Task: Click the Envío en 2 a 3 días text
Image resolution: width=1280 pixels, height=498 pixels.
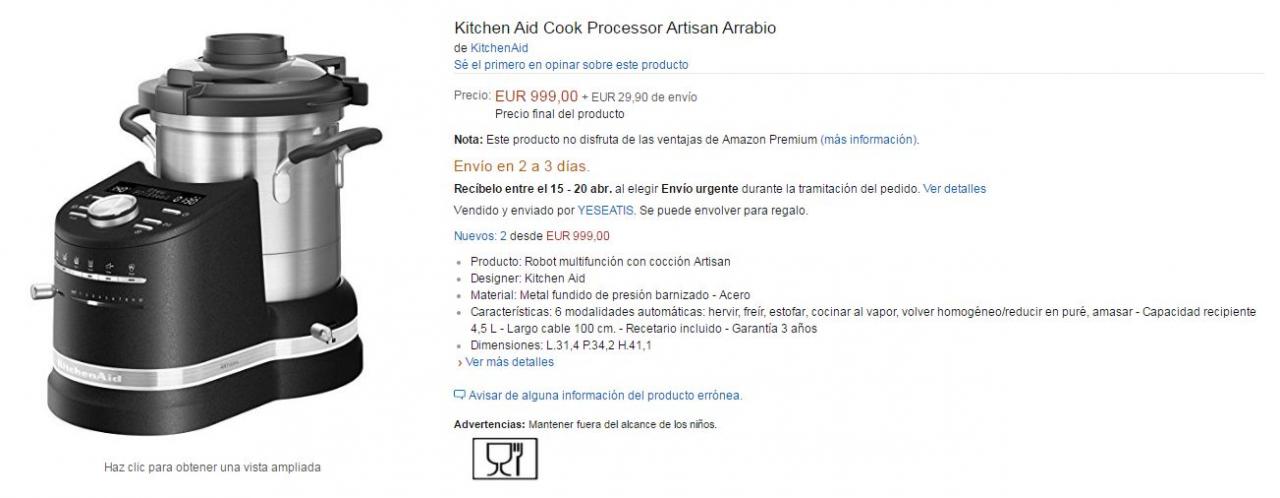Action: pyautogui.click(x=521, y=166)
